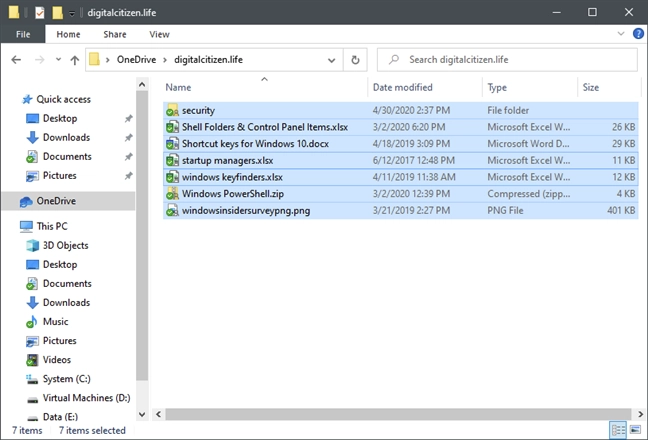Screen dimensions: 648x440
Task: Open Explorer help icon
Action: click(638, 34)
